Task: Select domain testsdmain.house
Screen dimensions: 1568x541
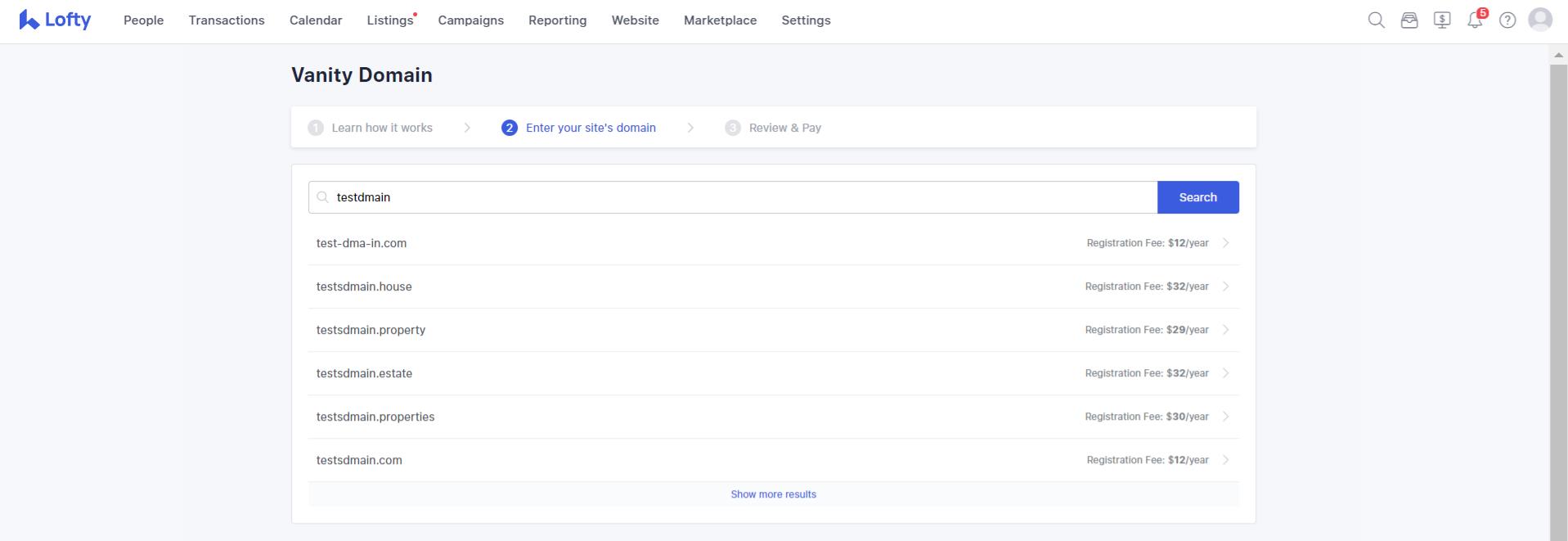Action: click(364, 286)
